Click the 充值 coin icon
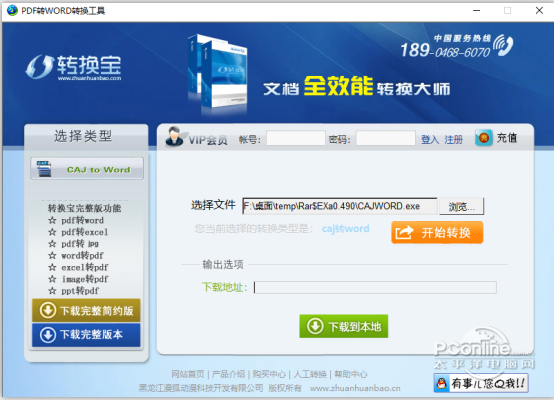This screenshot has height=400, width=554. click(484, 137)
